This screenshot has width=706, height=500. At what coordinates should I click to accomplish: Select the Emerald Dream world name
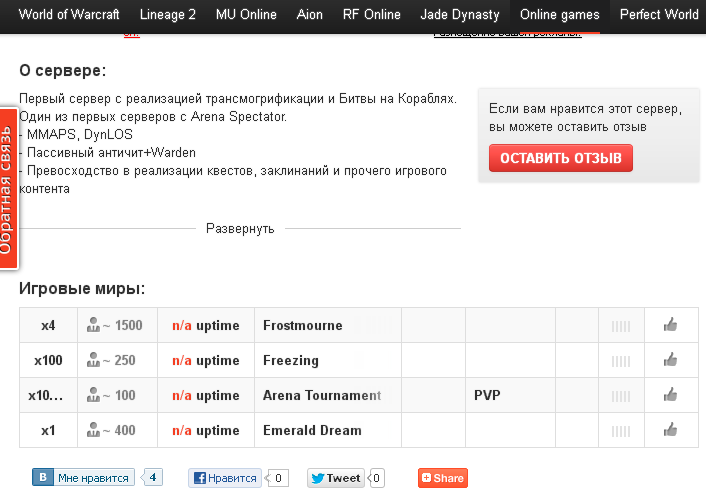312,430
